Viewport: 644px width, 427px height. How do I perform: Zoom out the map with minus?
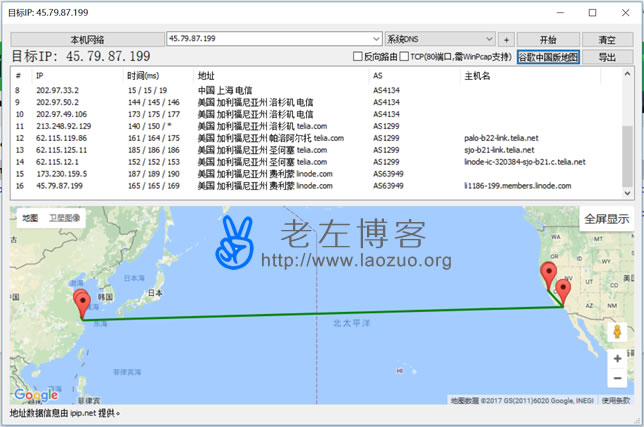617,378
